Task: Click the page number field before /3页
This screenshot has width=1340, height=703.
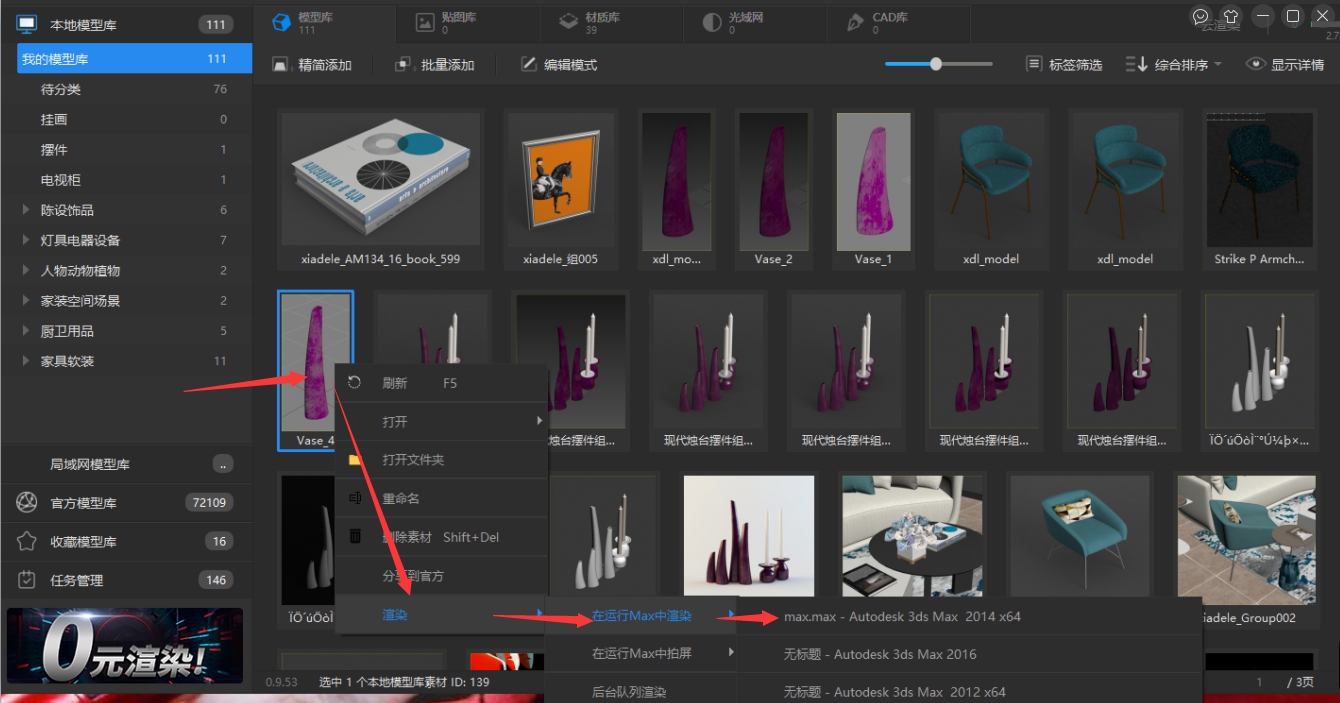Action: click(1258, 682)
